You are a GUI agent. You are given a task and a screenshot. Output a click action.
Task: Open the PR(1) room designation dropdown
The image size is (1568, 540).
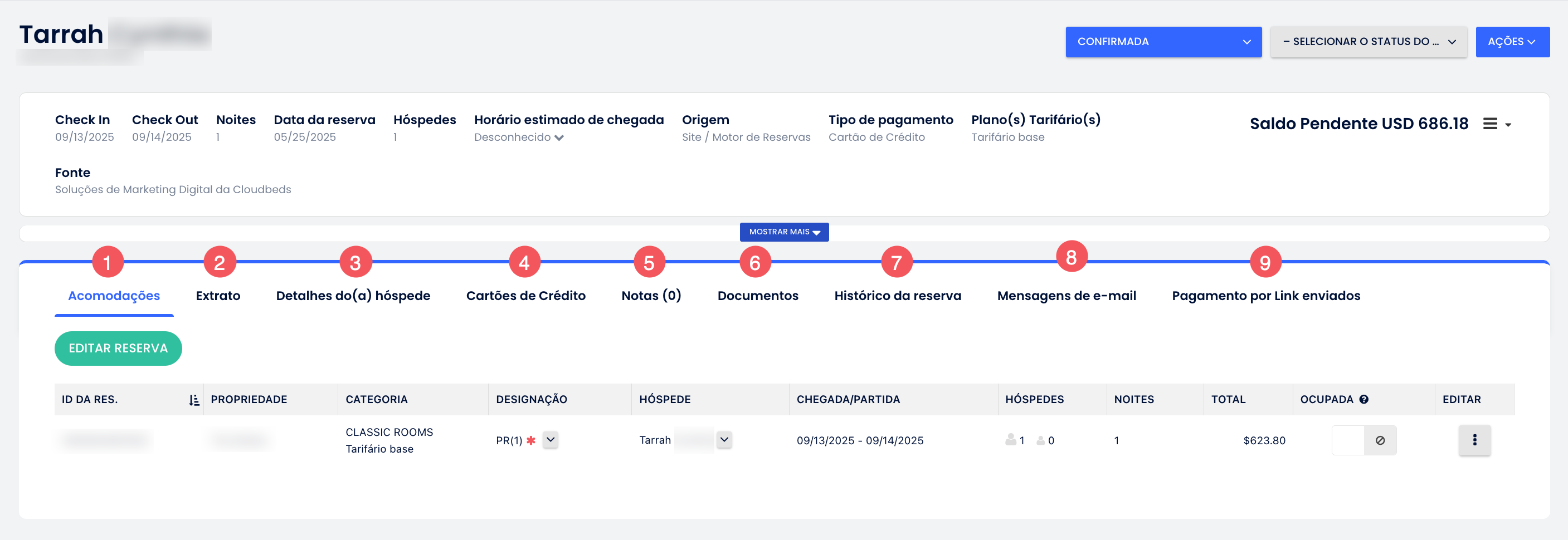coord(551,440)
